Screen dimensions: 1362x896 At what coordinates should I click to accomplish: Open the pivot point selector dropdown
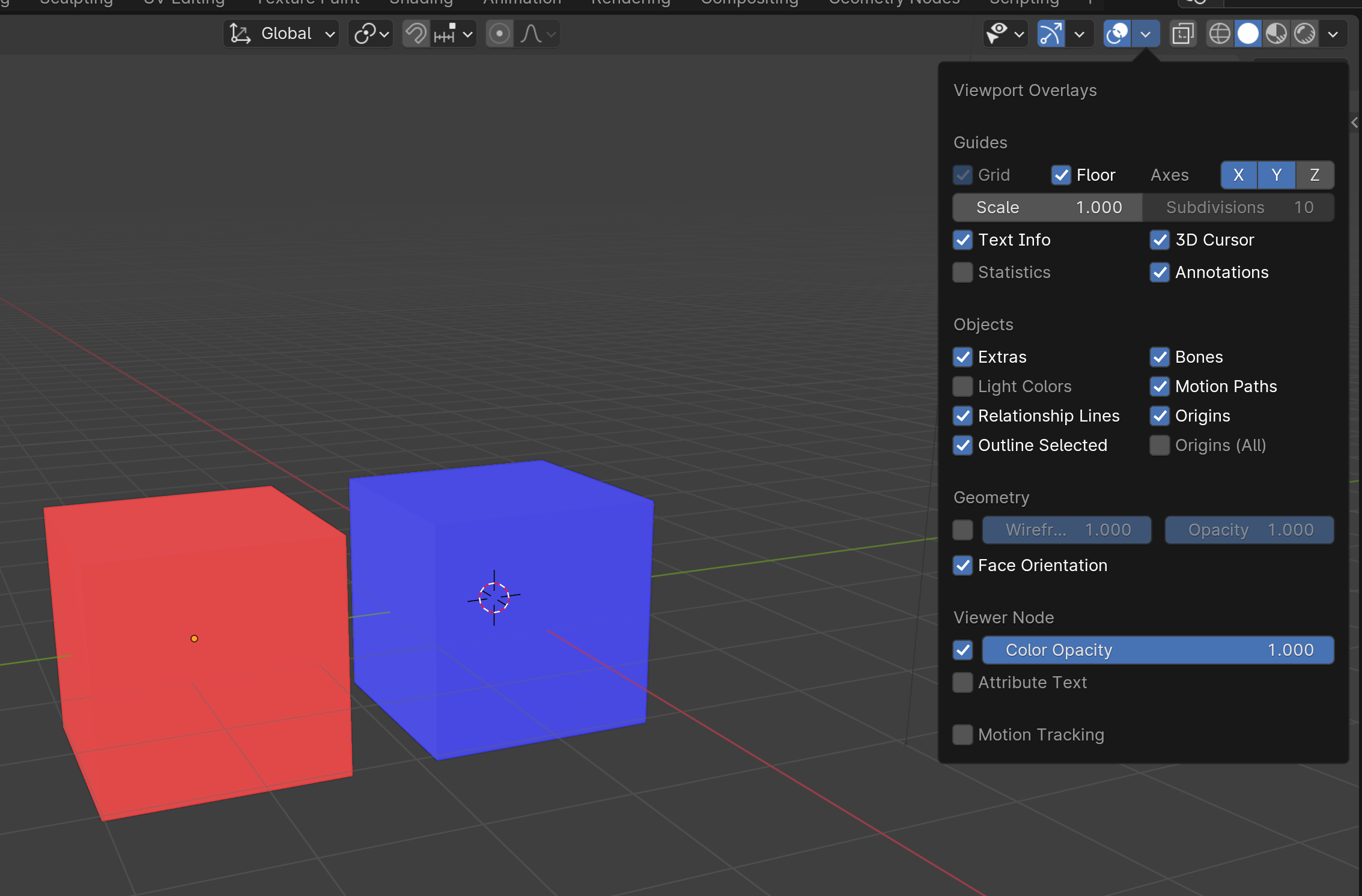tap(371, 34)
